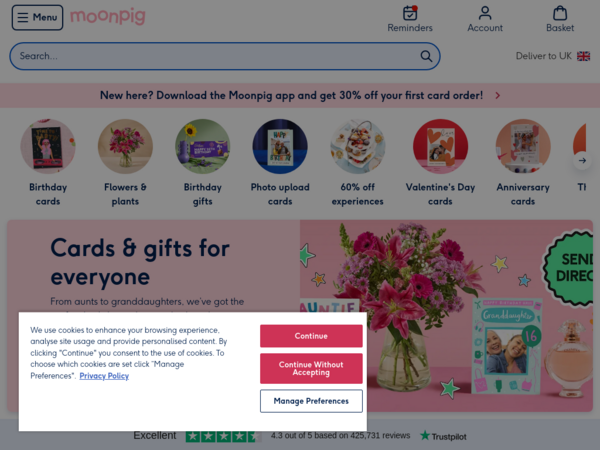
Task: Open the Reminders calendar icon
Action: coord(410,13)
